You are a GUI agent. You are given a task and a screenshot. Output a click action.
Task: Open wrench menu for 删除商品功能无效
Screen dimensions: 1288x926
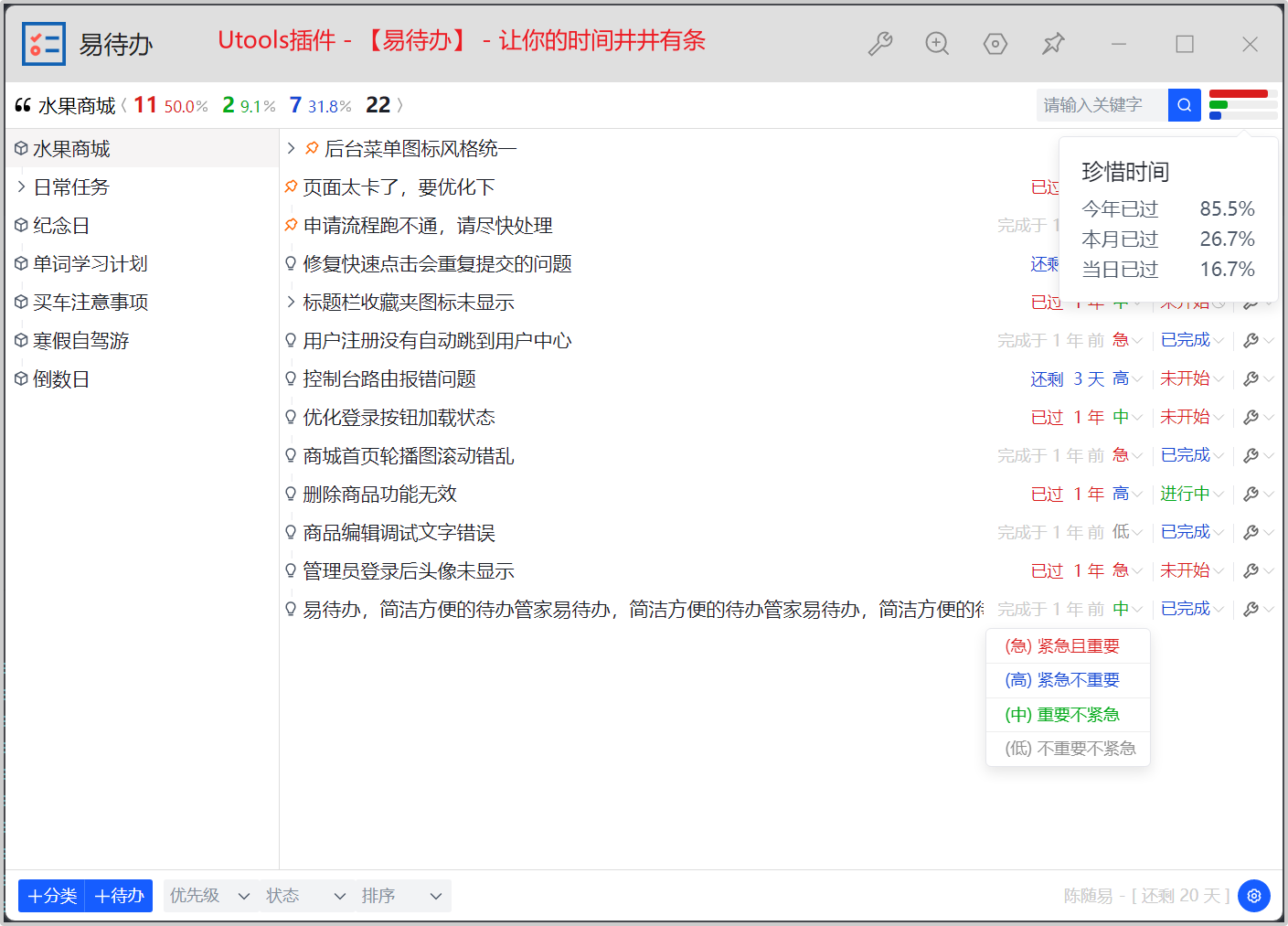coord(1259,494)
